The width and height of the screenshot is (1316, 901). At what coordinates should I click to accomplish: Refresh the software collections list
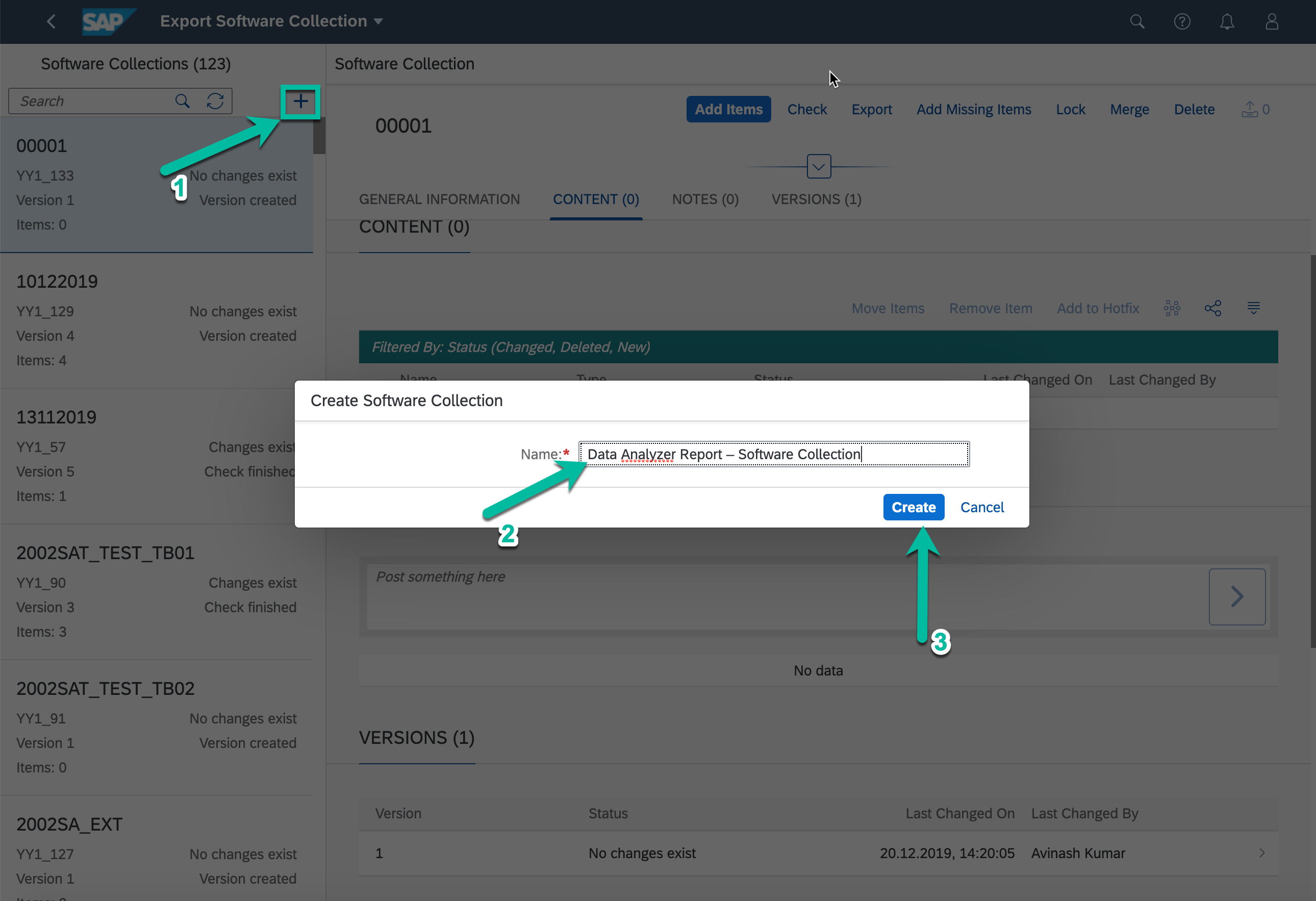pos(215,102)
